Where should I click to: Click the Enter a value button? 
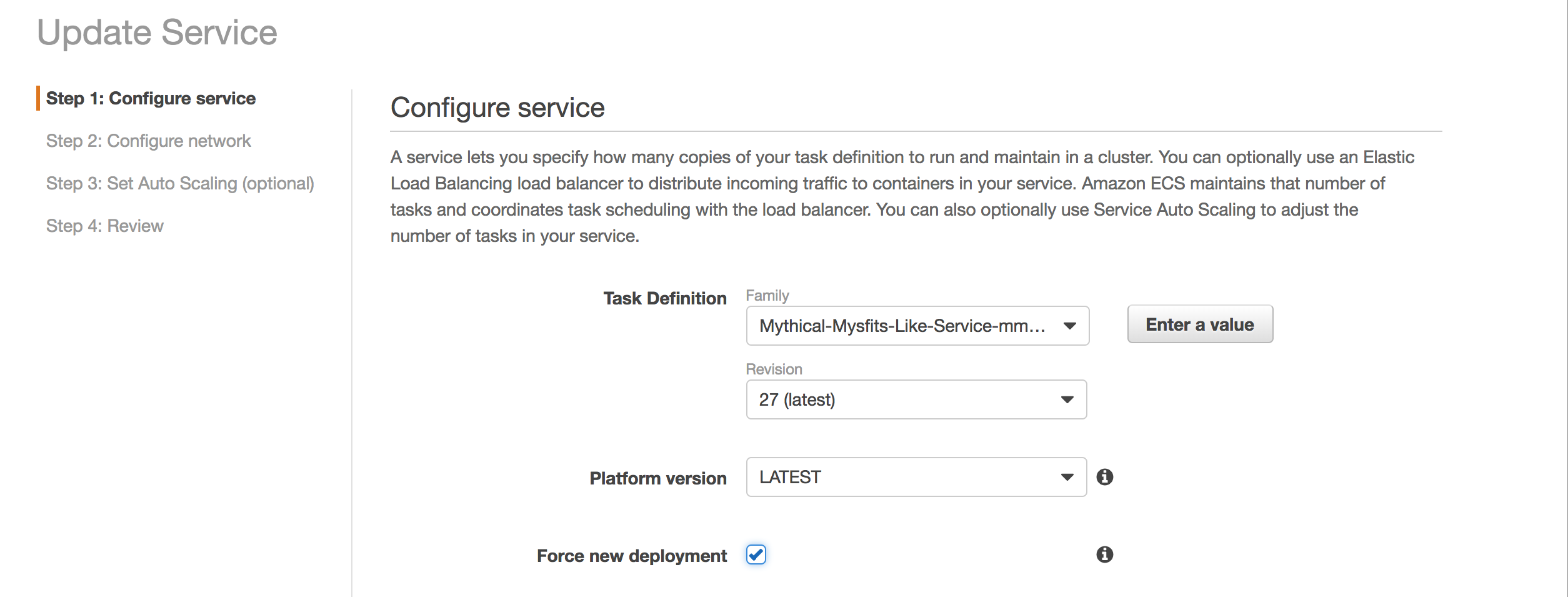tap(1200, 324)
